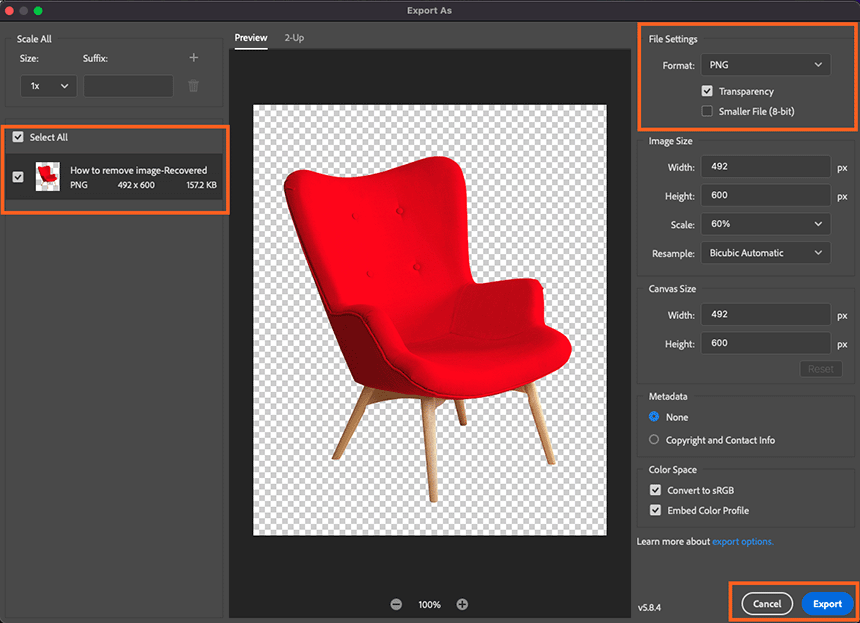
Task: Add a new scale size with plus icon
Action: tap(194, 58)
